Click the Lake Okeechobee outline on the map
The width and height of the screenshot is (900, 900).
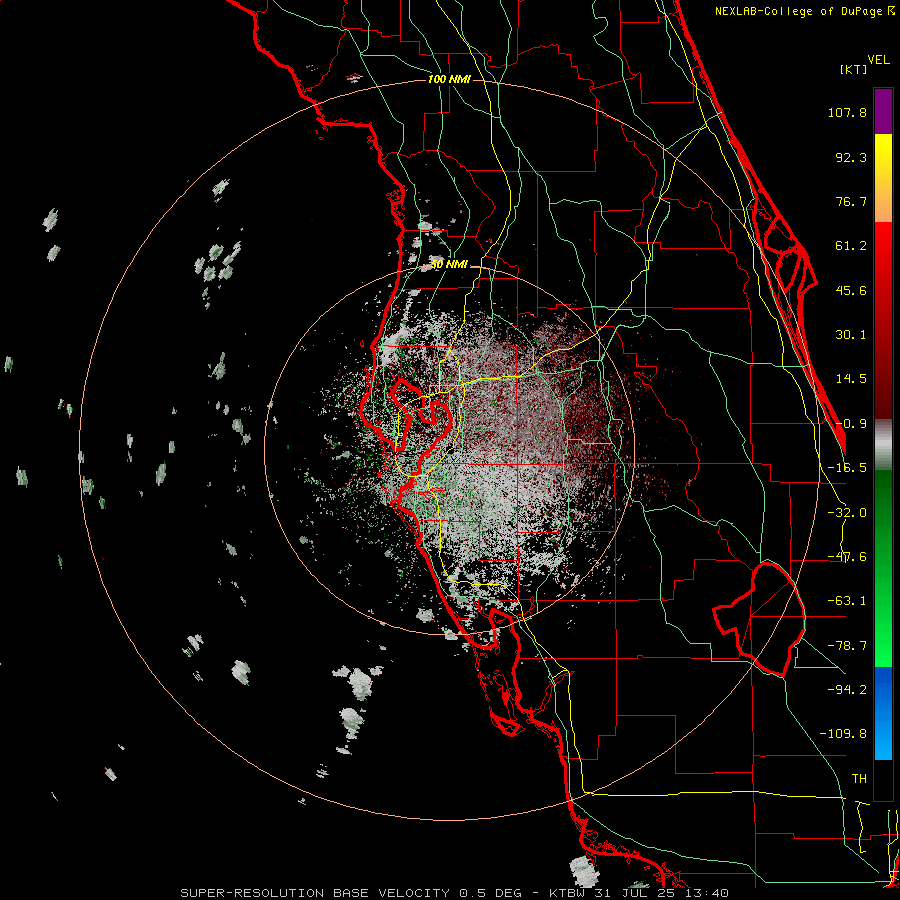click(x=759, y=619)
